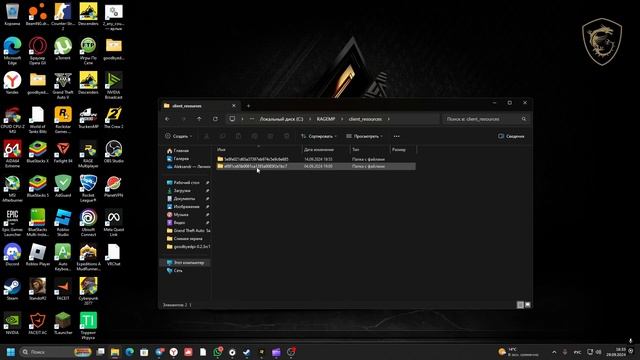Select the folder dated 14.09.2024
The image size is (640, 360).
tap(316, 159)
